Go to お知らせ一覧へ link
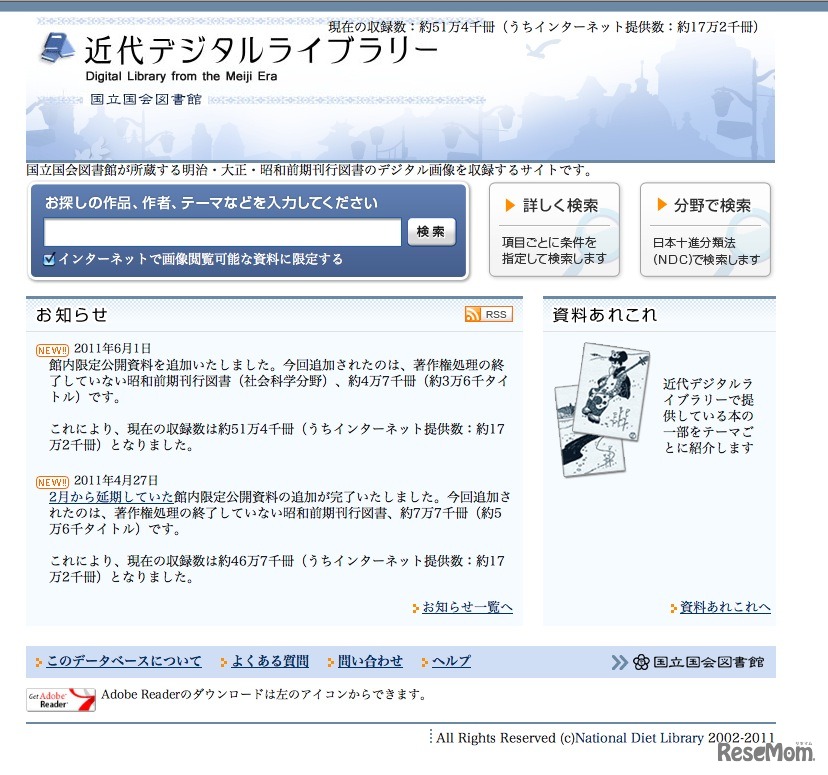The height and width of the screenshot is (775, 828). (467, 607)
